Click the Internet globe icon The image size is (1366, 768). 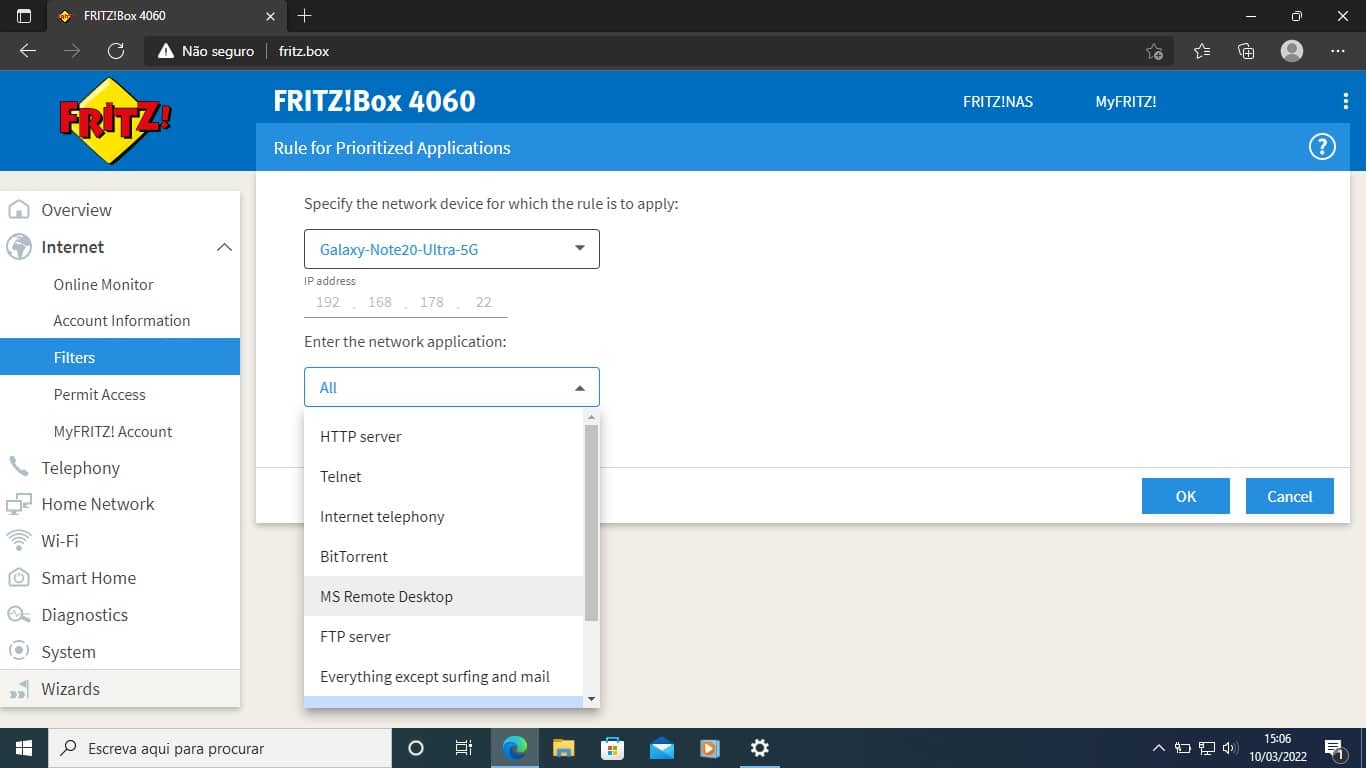(18, 247)
